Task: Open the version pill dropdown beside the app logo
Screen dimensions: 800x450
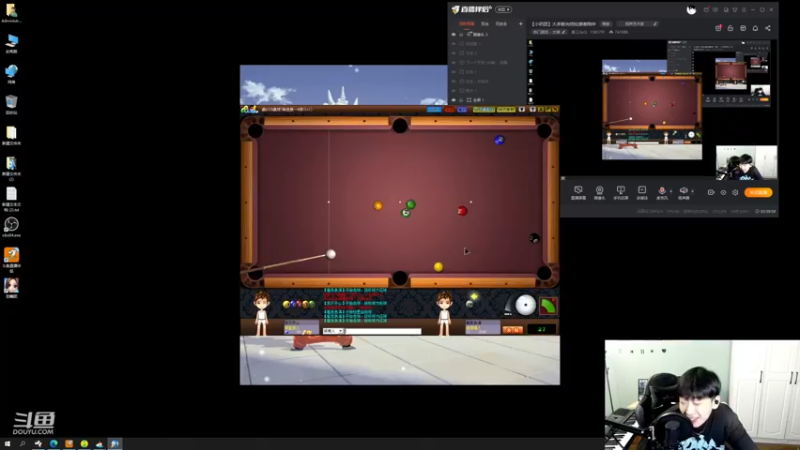Action: 504,10
